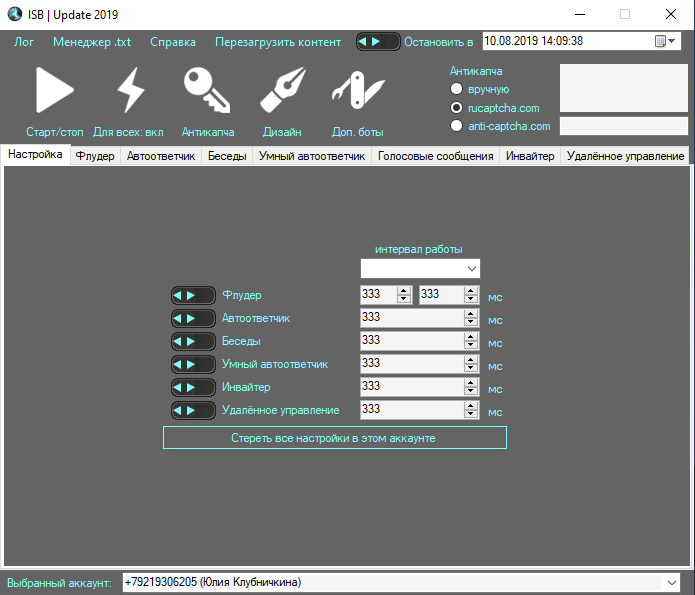Minimize the ISB window
The width and height of the screenshot is (695, 595).
point(580,14)
